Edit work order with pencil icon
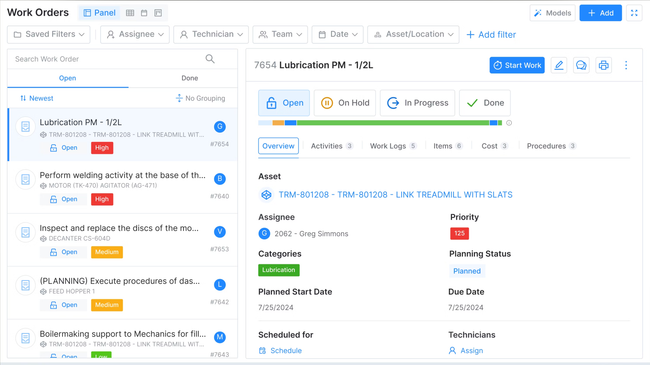 tap(559, 65)
